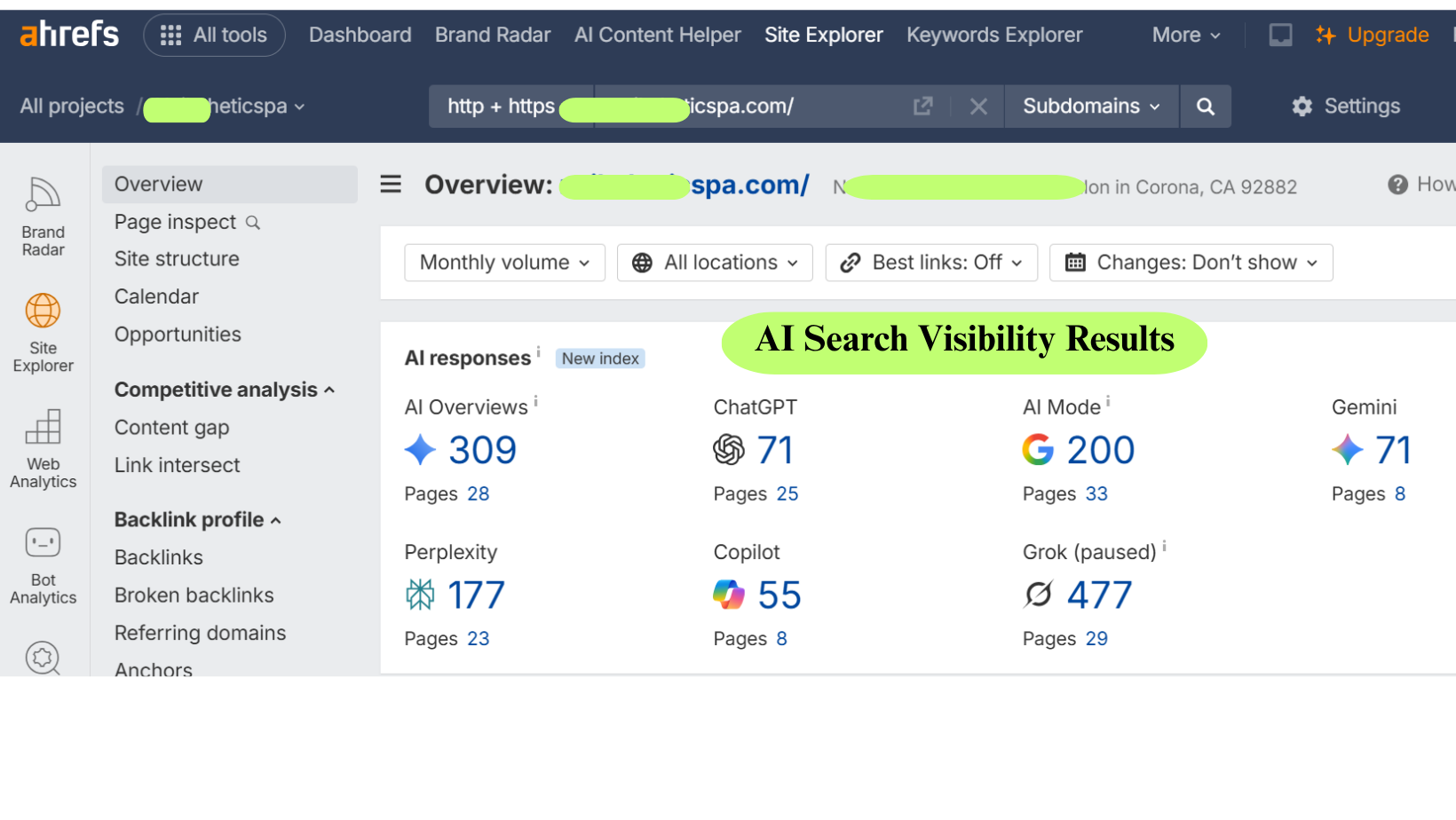
Task: Open Settings with the gear icon
Action: [x=1346, y=106]
